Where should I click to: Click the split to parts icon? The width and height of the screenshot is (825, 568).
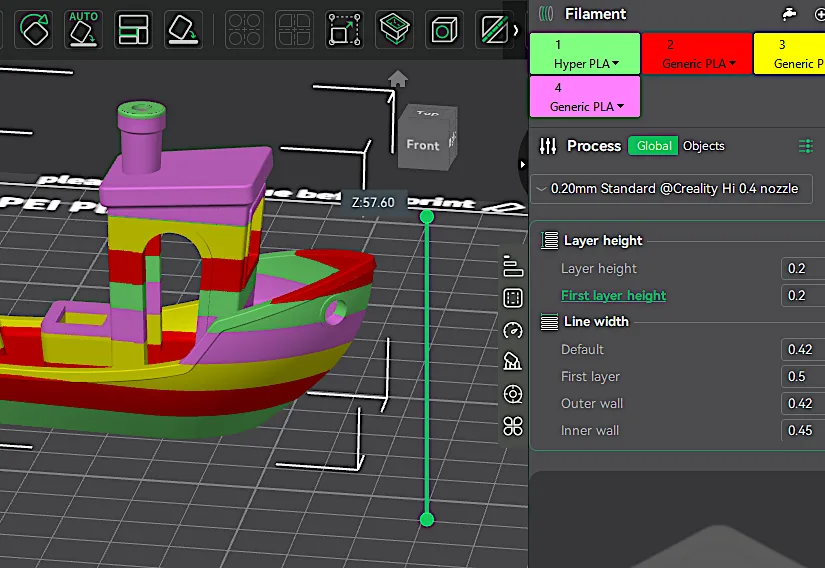[294, 29]
